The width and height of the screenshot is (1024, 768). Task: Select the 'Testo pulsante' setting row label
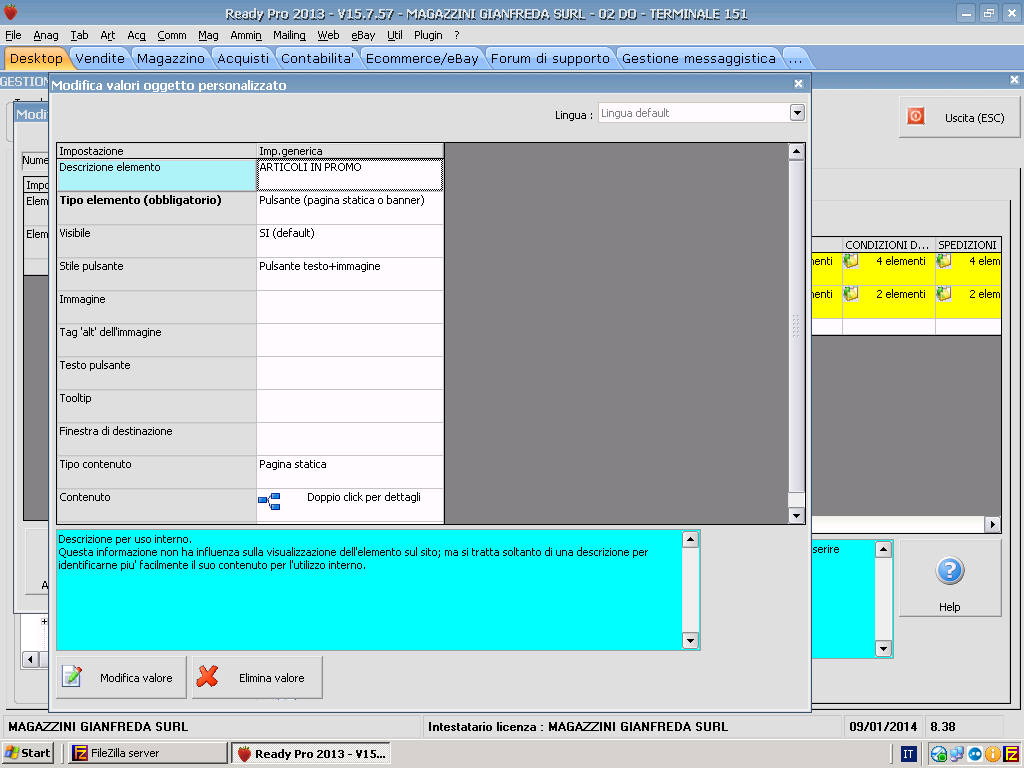pyautogui.click(x=157, y=373)
